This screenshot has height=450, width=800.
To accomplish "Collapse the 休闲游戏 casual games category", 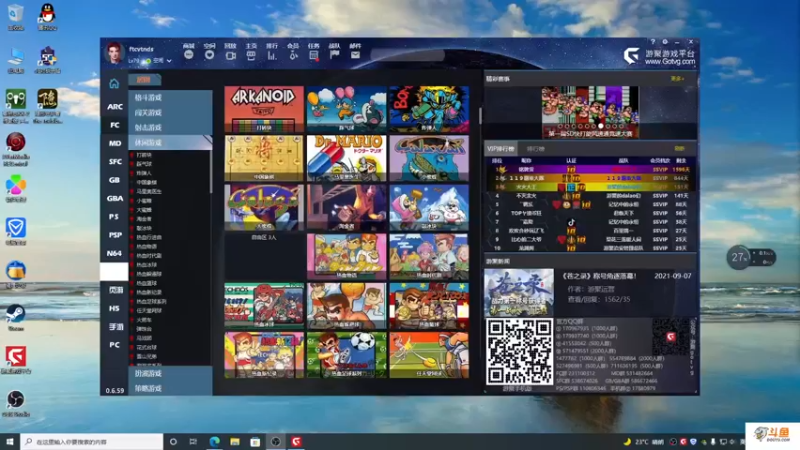I will click(170, 142).
